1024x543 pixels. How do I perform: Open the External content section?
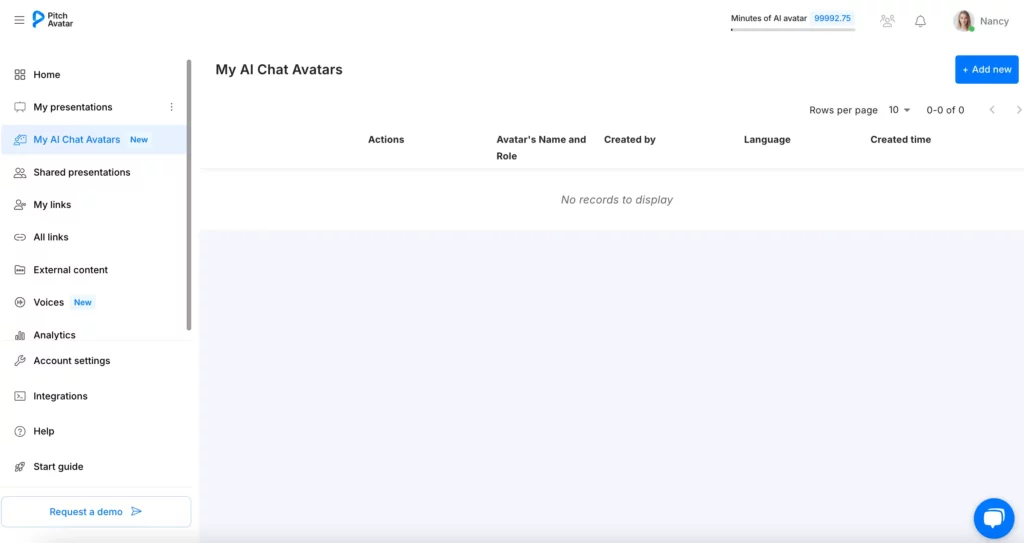click(70, 270)
